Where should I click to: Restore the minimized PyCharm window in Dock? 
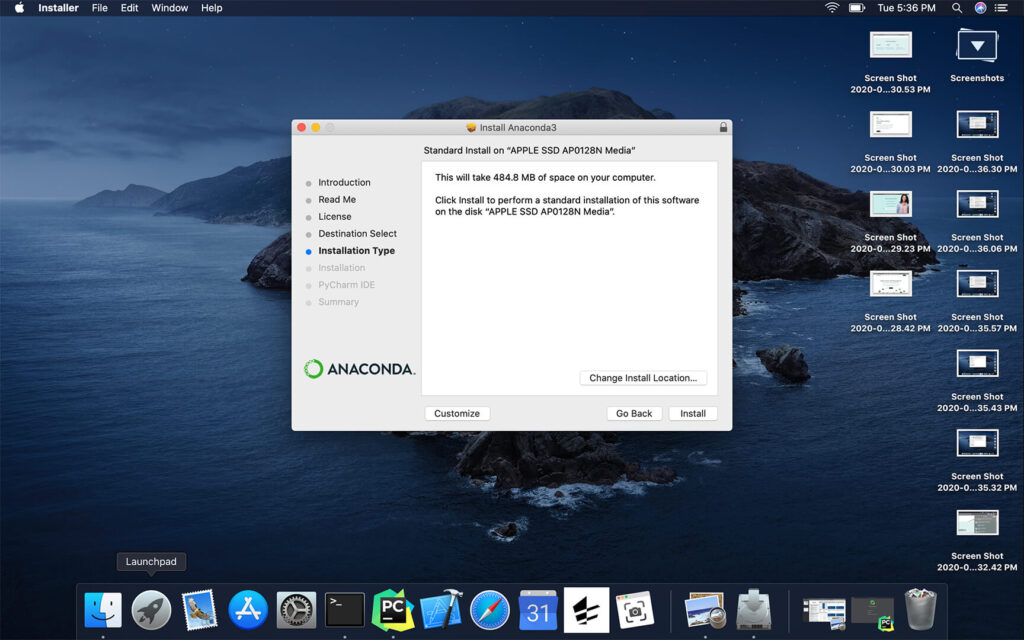[x=872, y=613]
